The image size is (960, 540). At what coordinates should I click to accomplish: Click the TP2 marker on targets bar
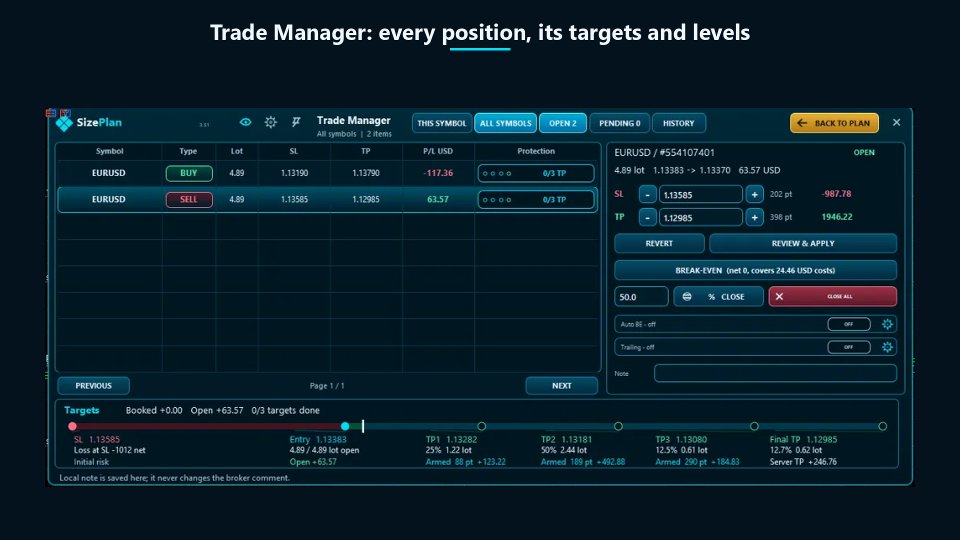coord(618,426)
